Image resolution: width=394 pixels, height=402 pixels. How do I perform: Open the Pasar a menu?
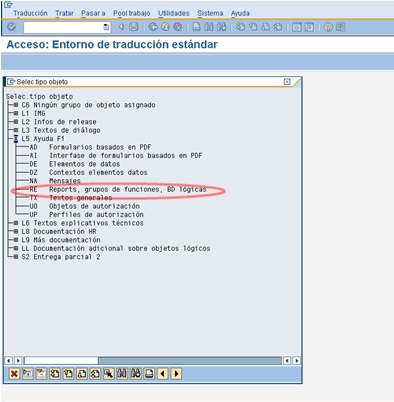click(93, 13)
